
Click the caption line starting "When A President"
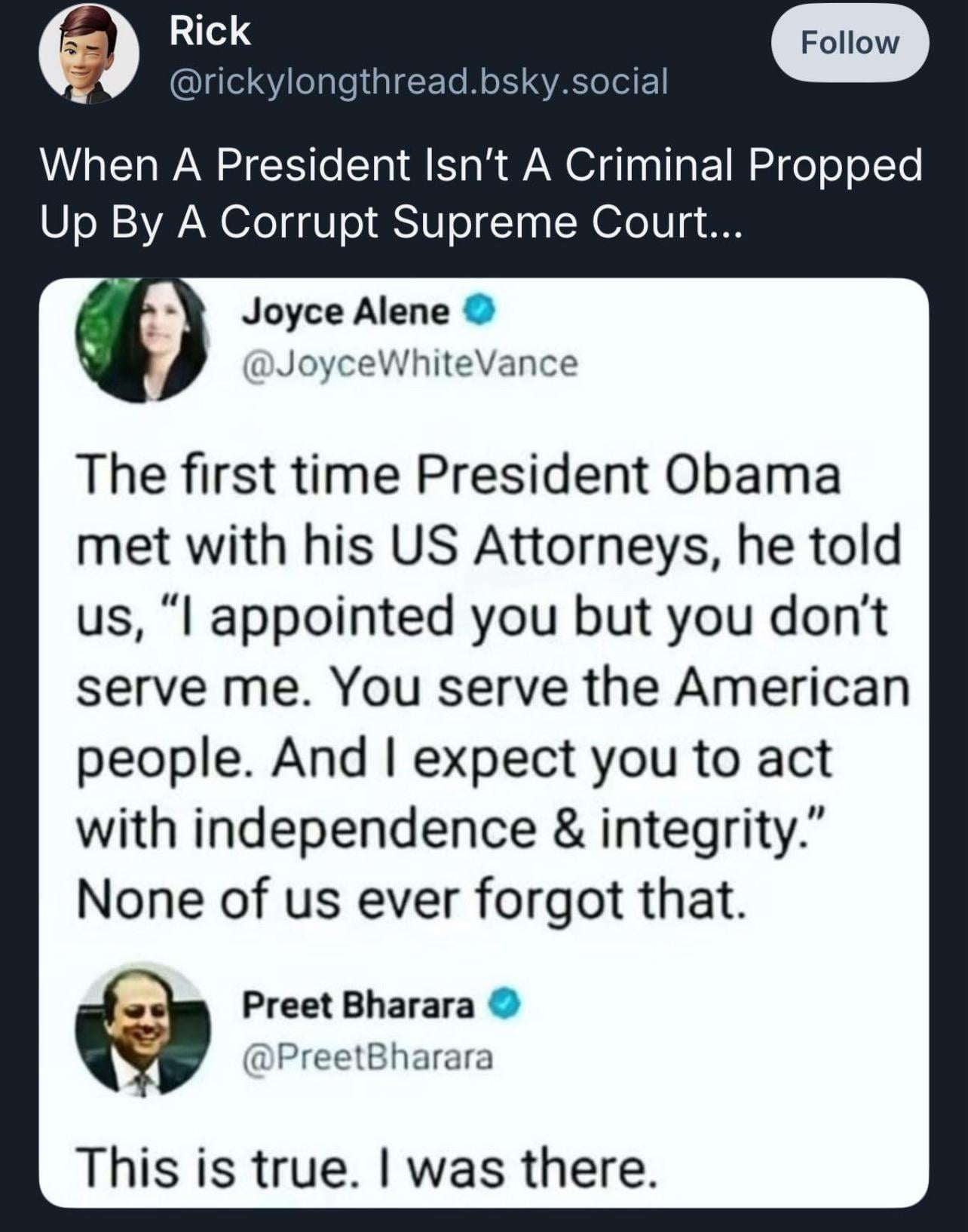[481, 166]
